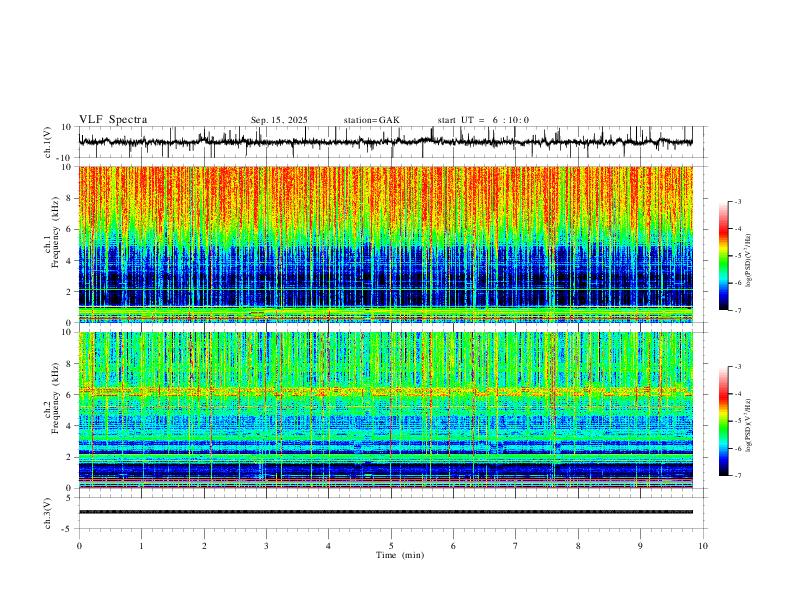Click the time axis tick label "7"
792x612 pixels.
[x=516, y=546]
